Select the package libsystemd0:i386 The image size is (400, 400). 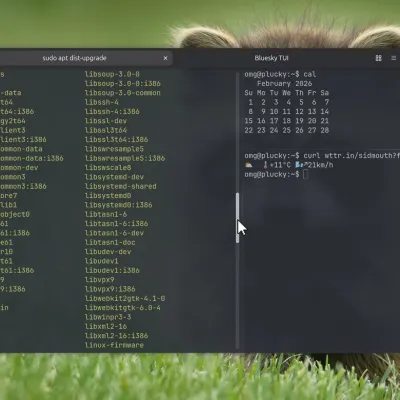click(118, 205)
